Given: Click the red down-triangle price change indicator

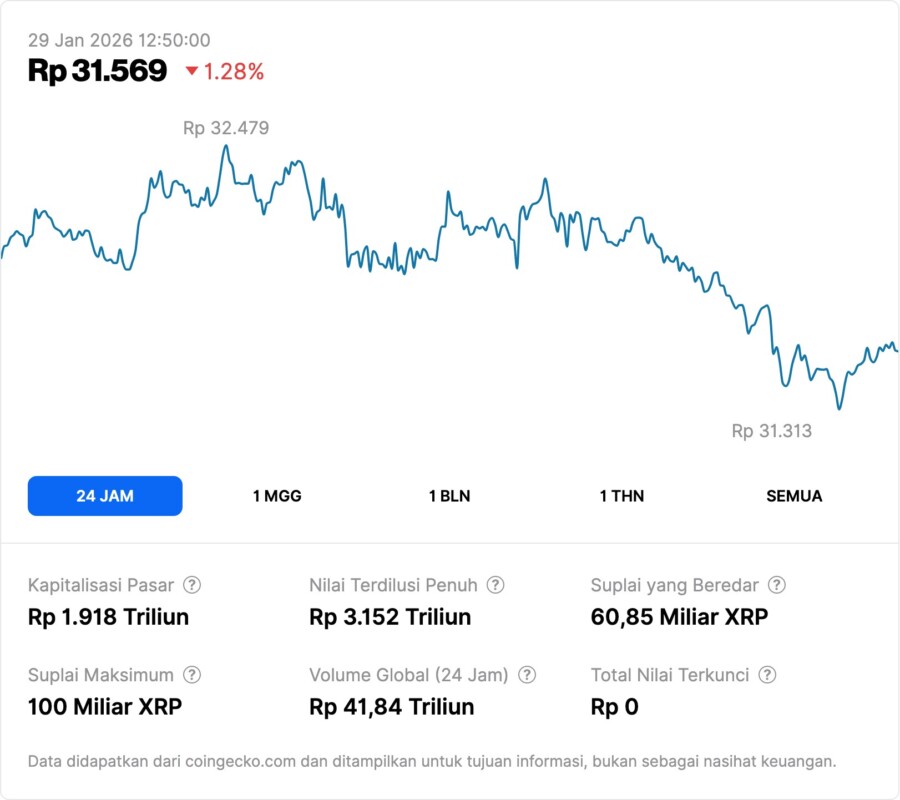Looking at the screenshot, I should click(x=192, y=71).
